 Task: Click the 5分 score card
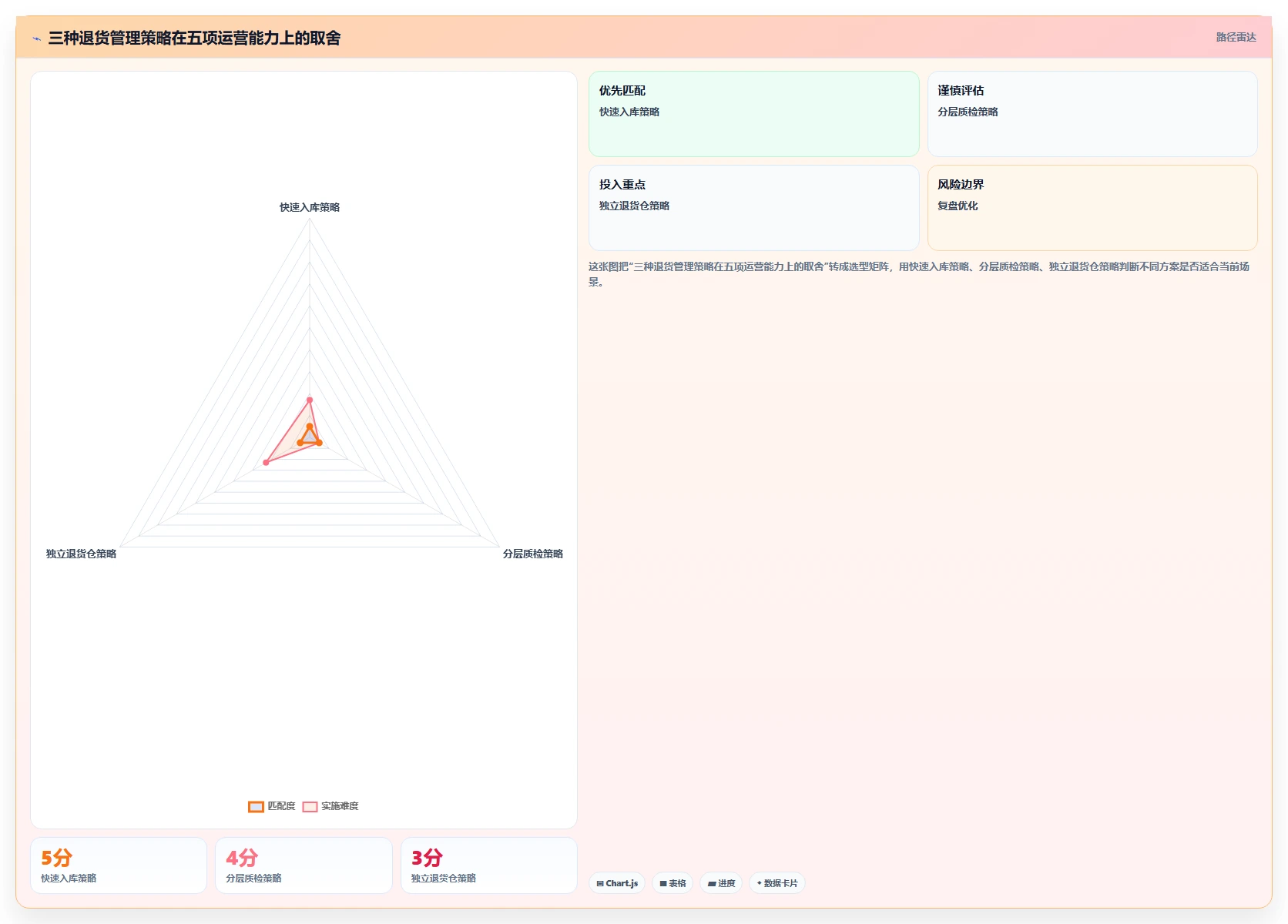tap(119, 865)
